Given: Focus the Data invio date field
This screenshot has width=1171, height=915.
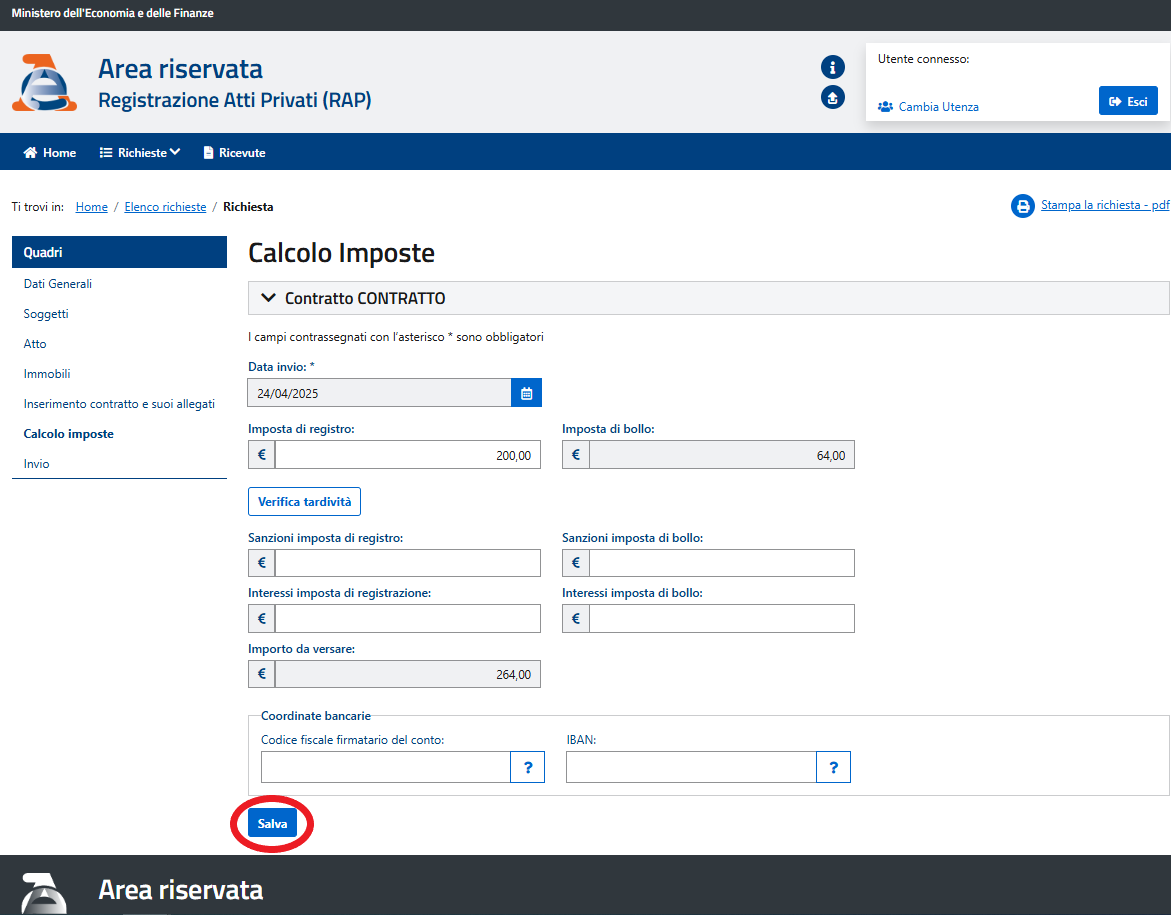Looking at the screenshot, I should point(379,393).
